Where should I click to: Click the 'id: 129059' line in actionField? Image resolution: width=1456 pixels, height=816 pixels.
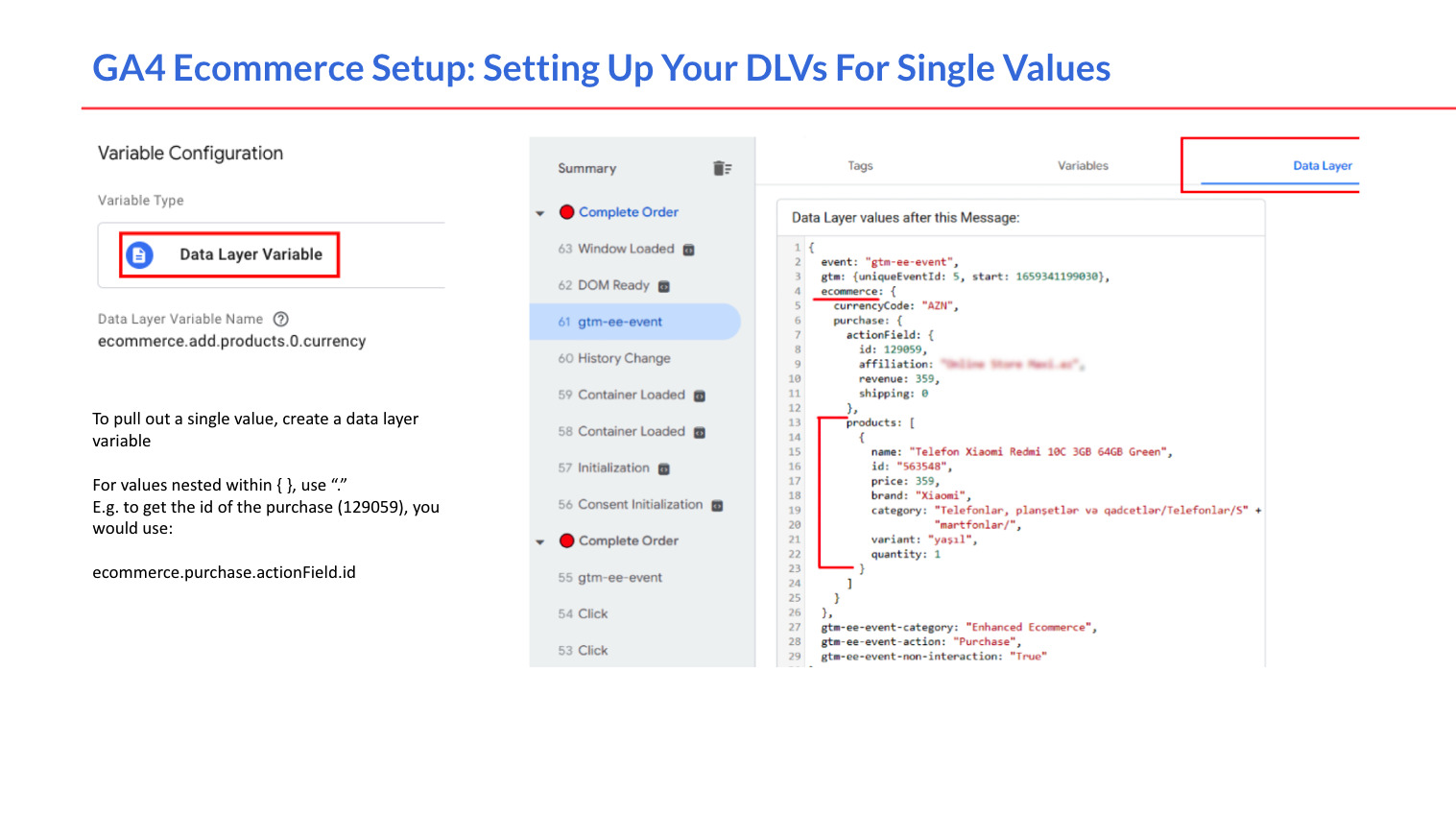tap(893, 349)
